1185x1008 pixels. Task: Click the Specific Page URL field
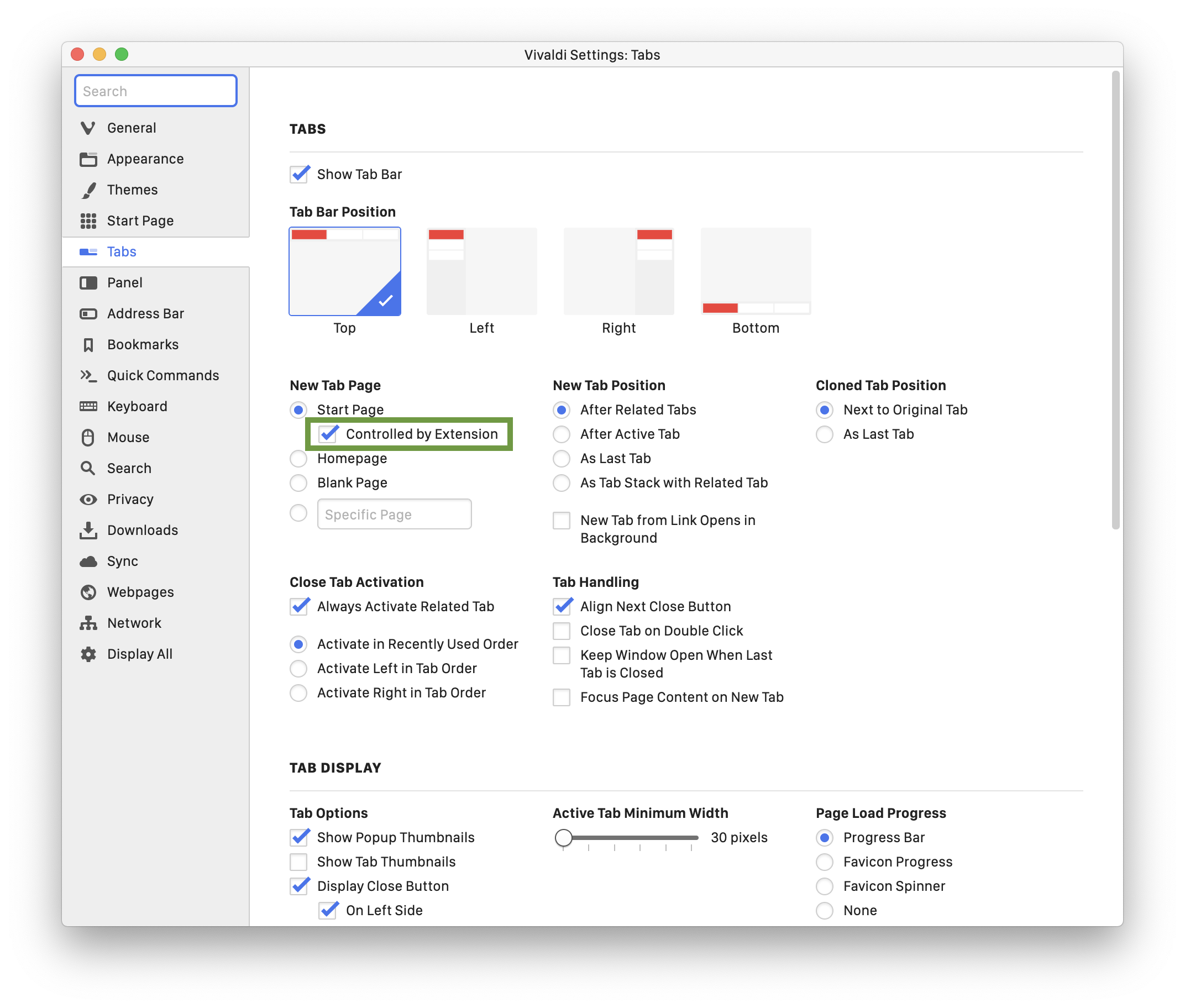[394, 514]
